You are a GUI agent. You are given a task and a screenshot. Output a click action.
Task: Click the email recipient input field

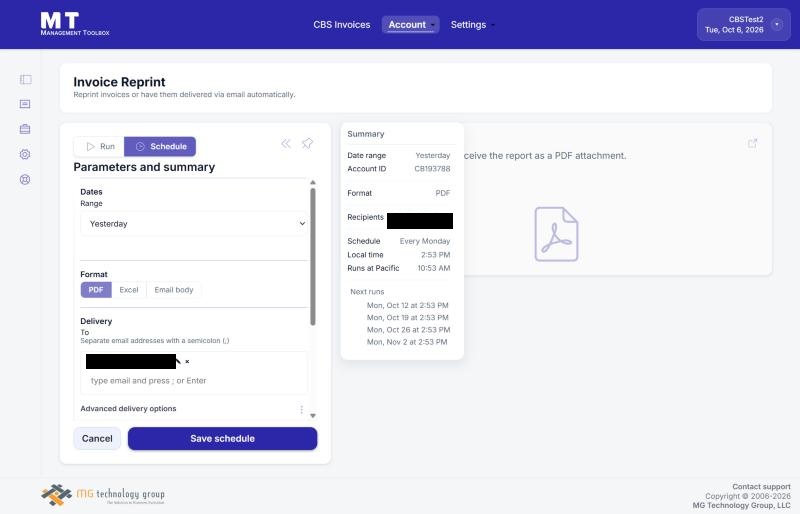[194, 381]
